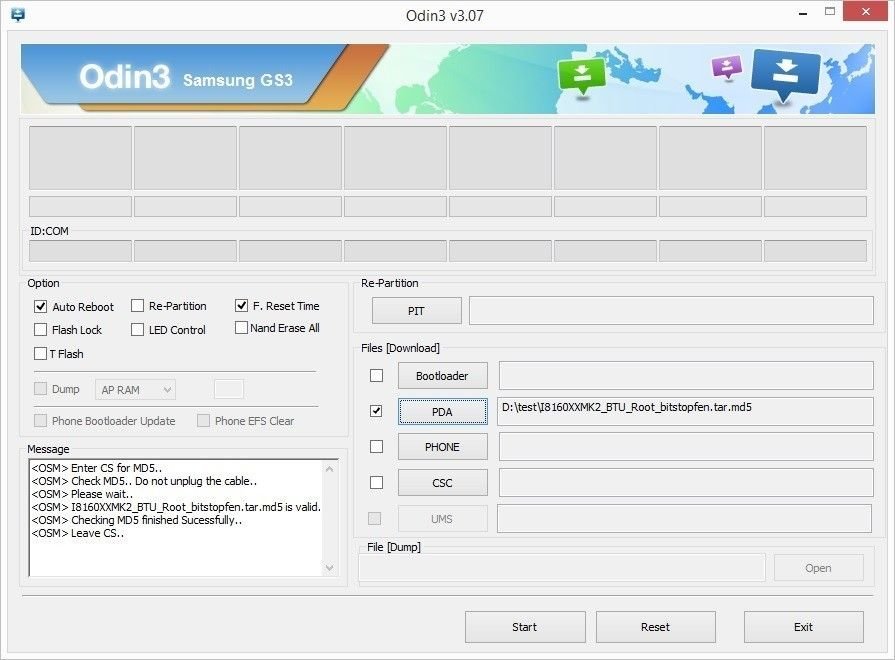Tick the checkbox beside Bootloader
Viewport: 895px width, 660px height.
click(376, 376)
